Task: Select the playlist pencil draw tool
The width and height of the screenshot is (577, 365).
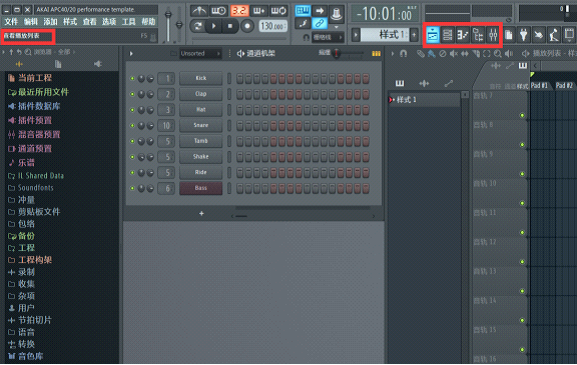Action: 420,54
